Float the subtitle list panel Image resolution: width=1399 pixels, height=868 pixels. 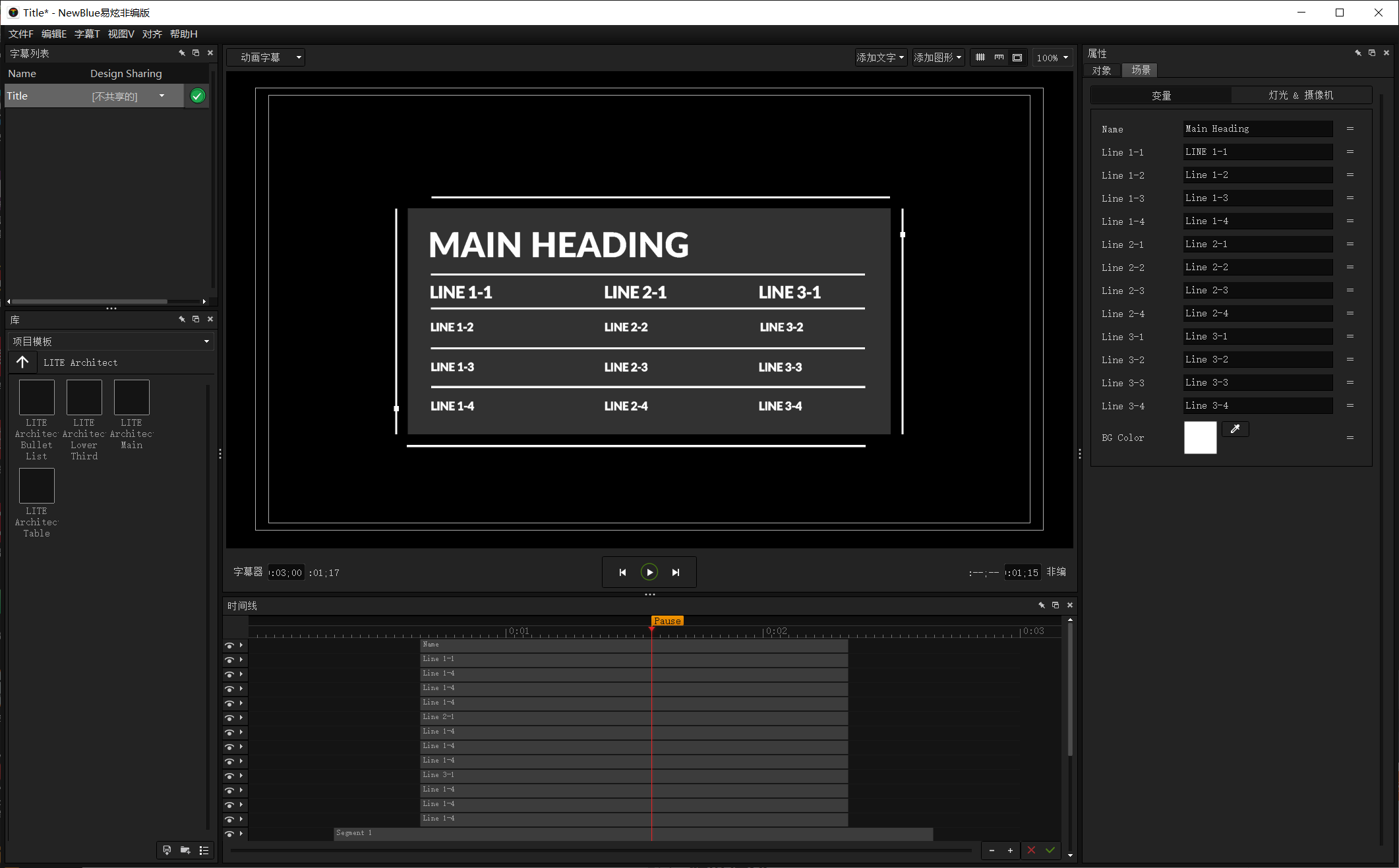click(x=196, y=53)
